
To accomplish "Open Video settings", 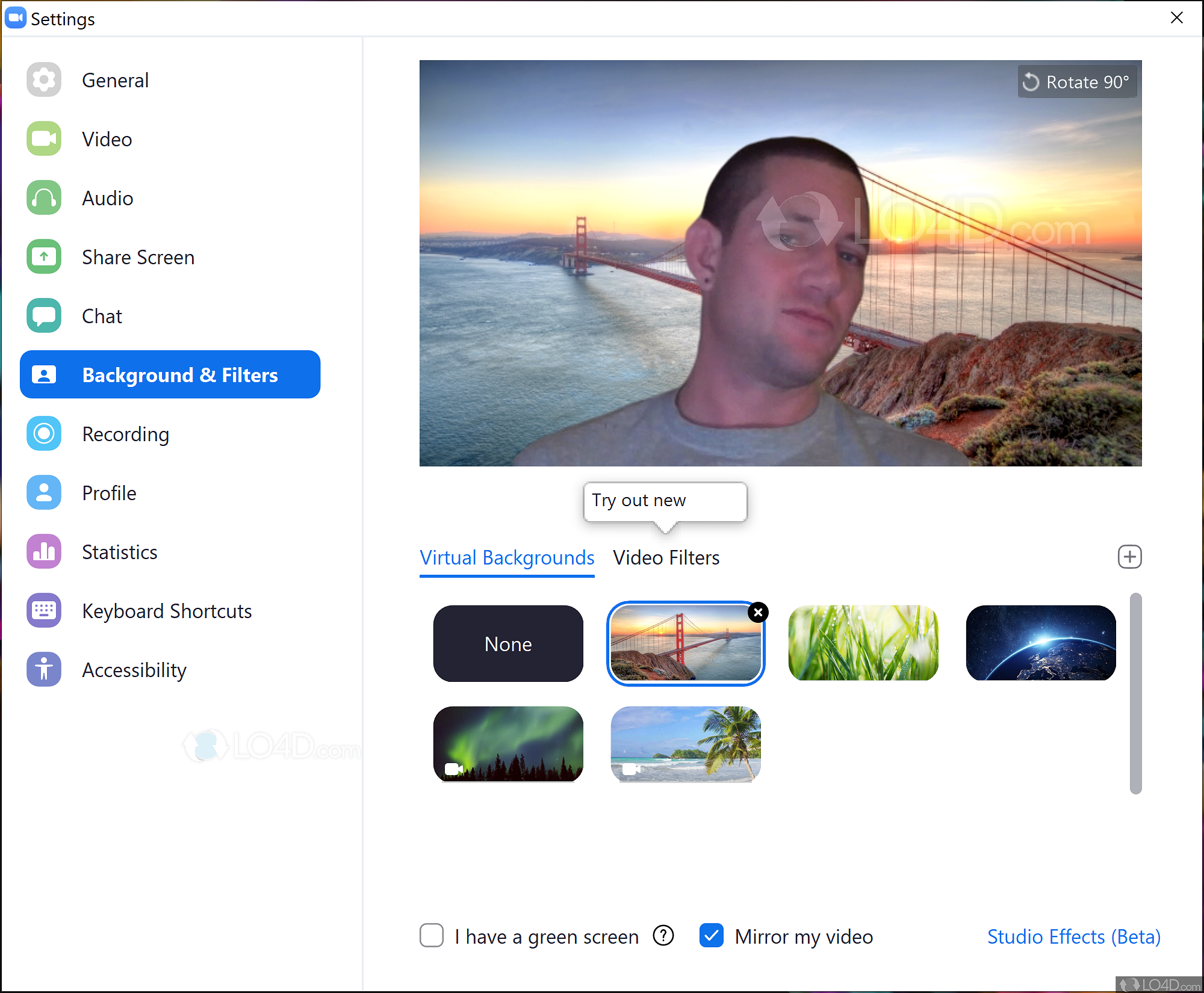I will 107,139.
